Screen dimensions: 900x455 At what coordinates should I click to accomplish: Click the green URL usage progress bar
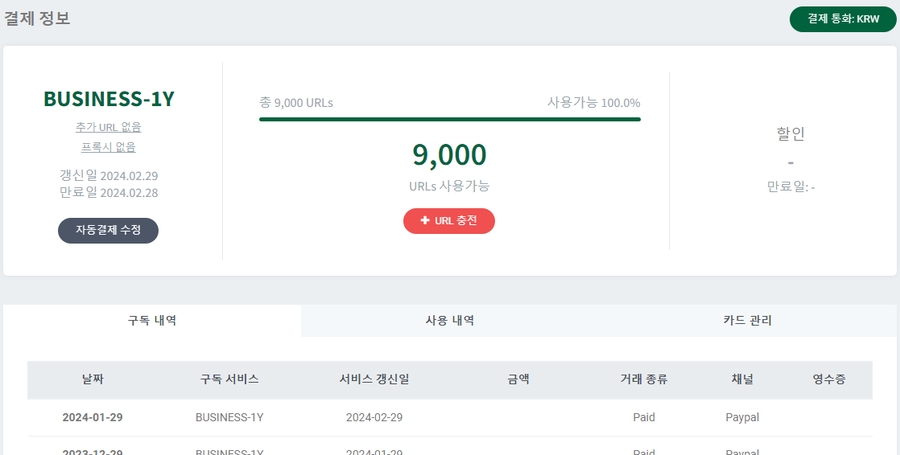[449, 119]
